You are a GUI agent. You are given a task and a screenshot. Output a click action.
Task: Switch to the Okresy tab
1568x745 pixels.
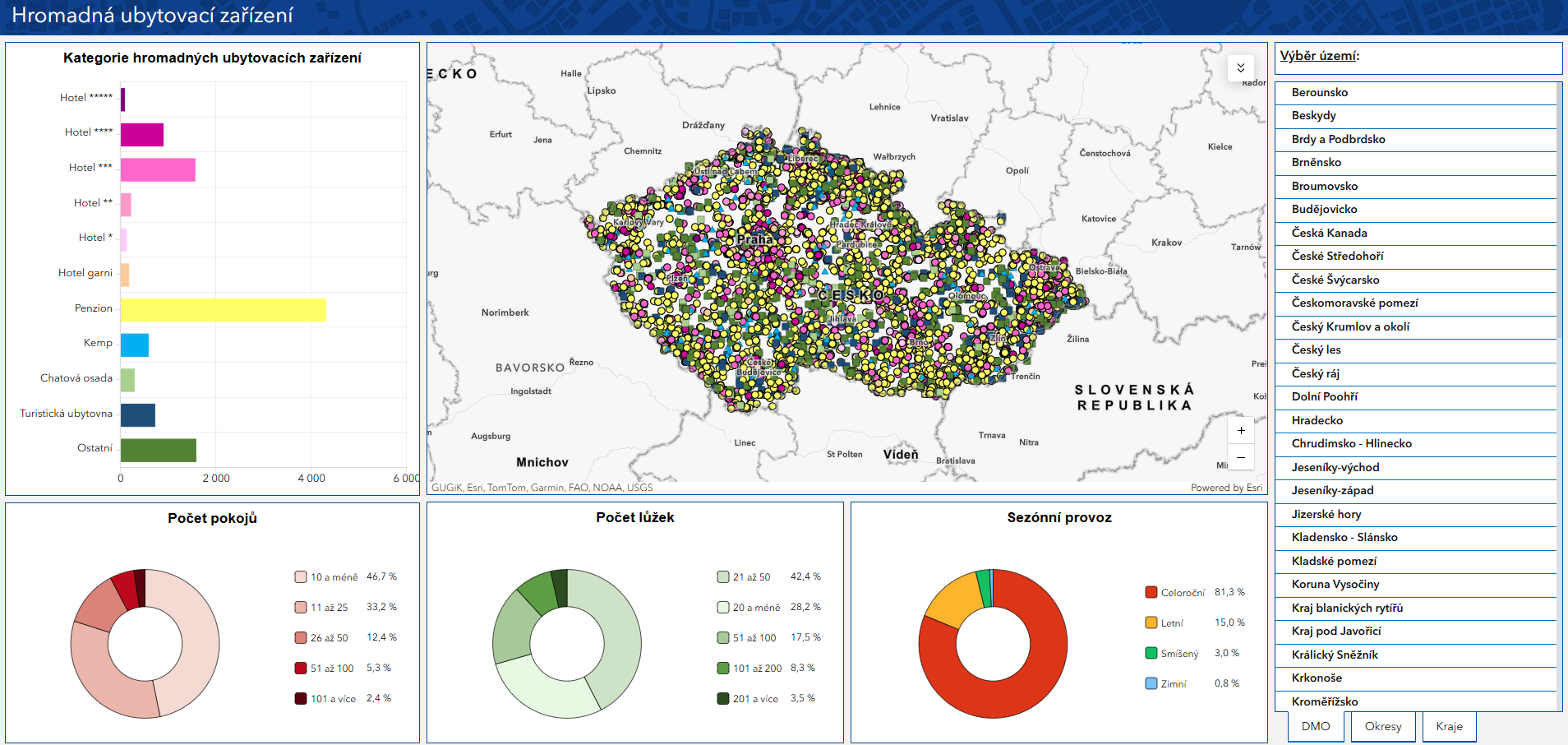(1383, 726)
